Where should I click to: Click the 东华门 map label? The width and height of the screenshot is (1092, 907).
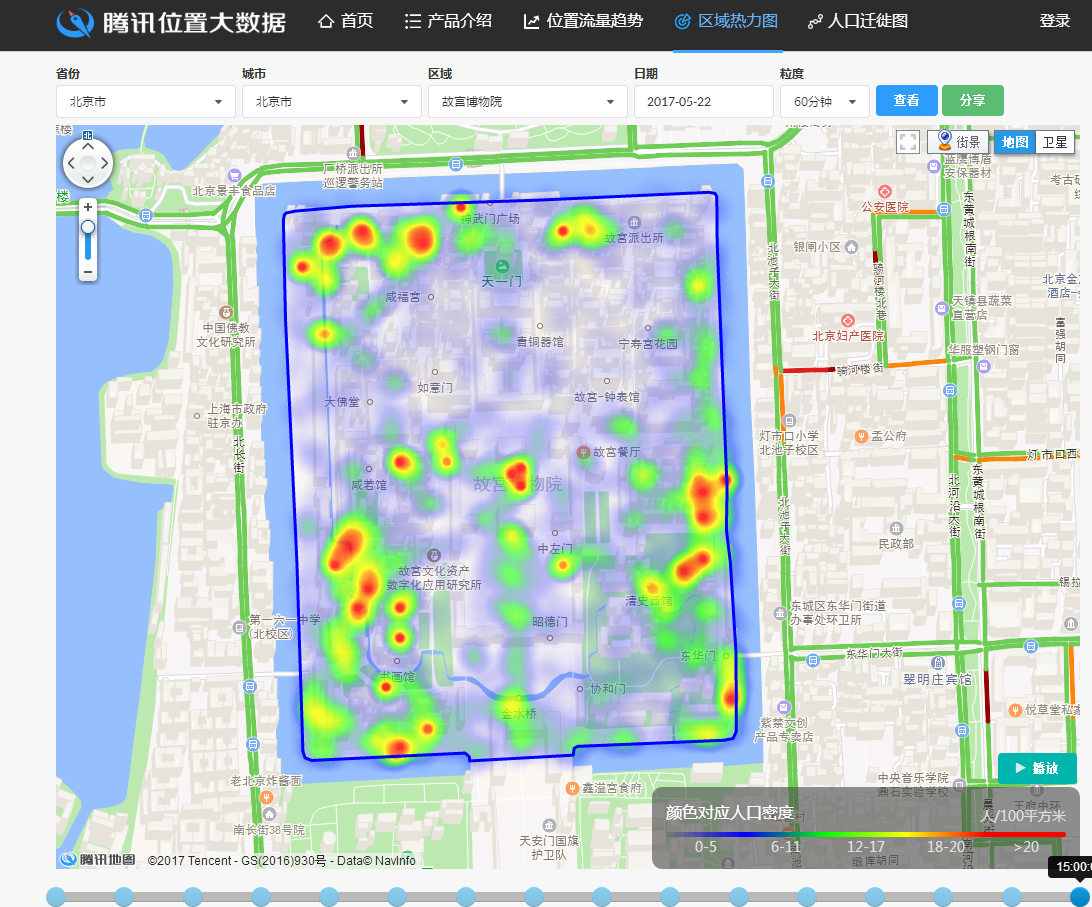(697, 656)
